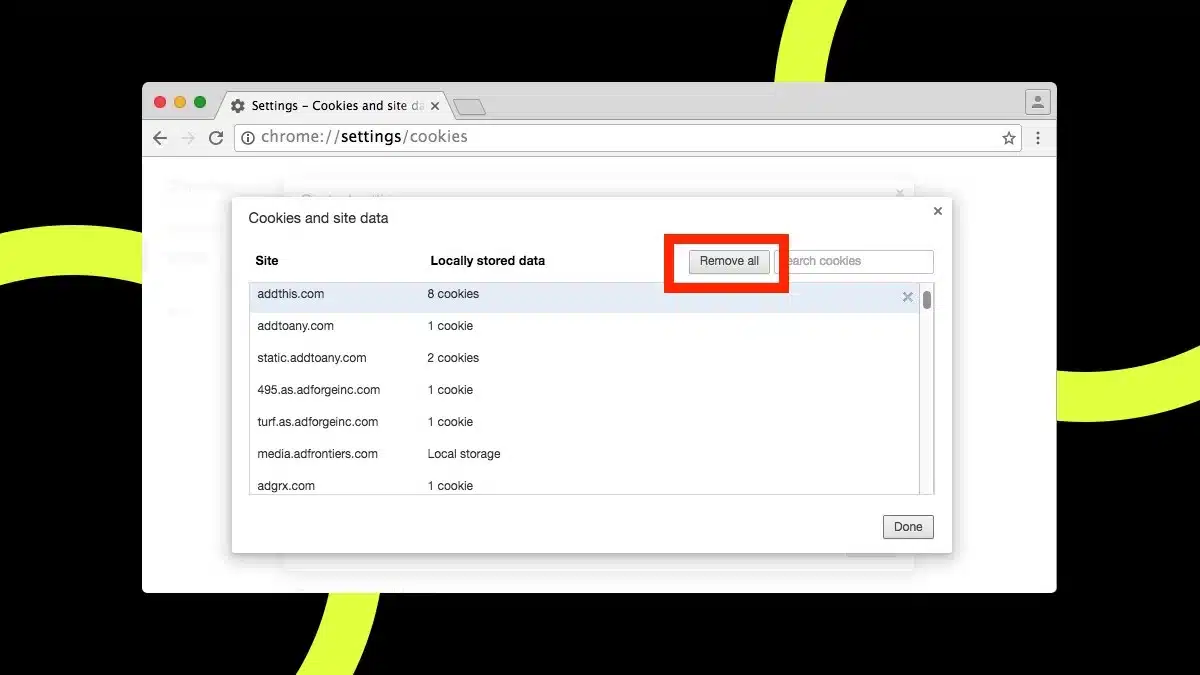Click the back navigation arrow
Viewport: 1200px width, 675px height.
point(160,138)
